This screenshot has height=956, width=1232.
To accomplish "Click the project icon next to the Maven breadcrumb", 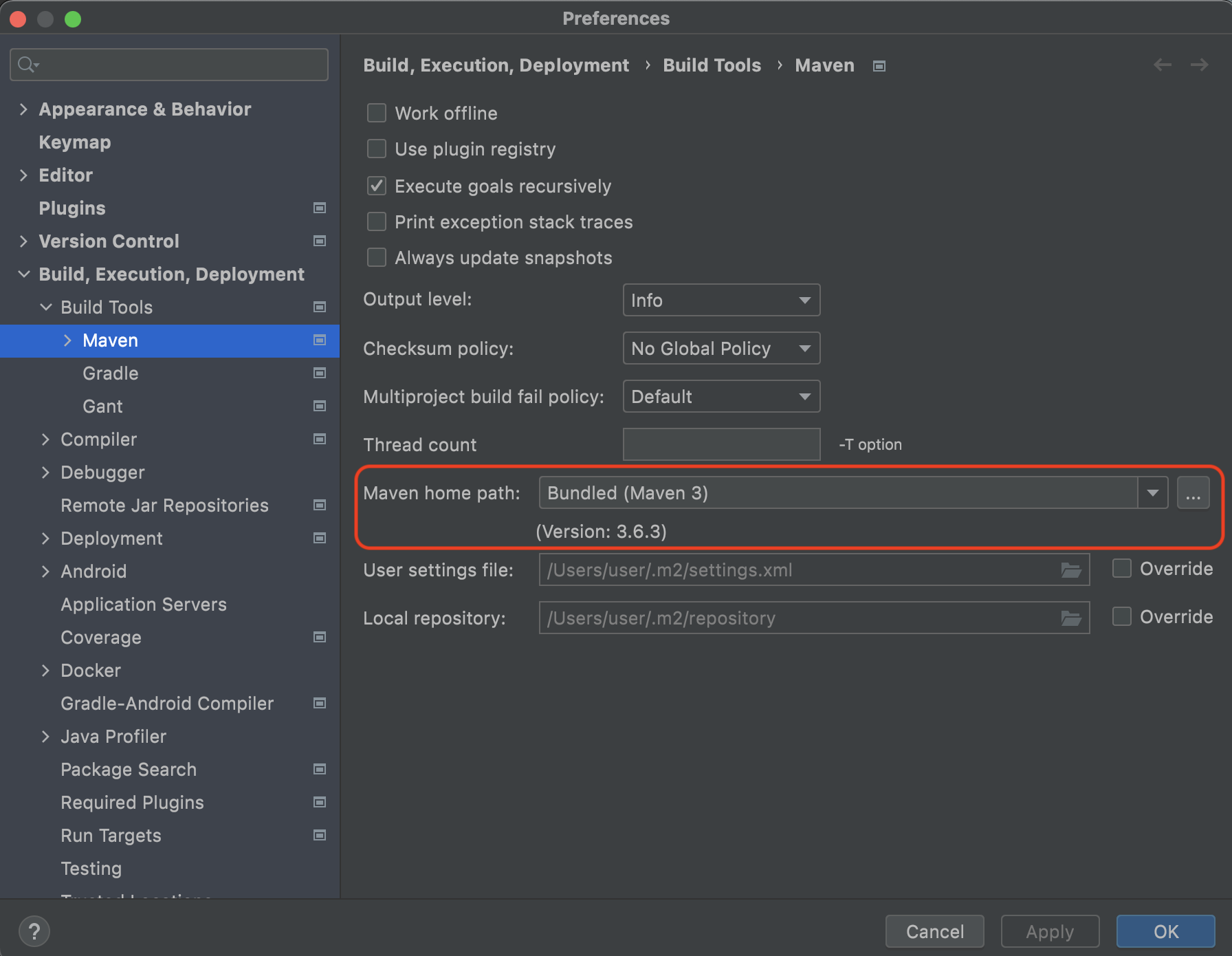I will click(879, 66).
